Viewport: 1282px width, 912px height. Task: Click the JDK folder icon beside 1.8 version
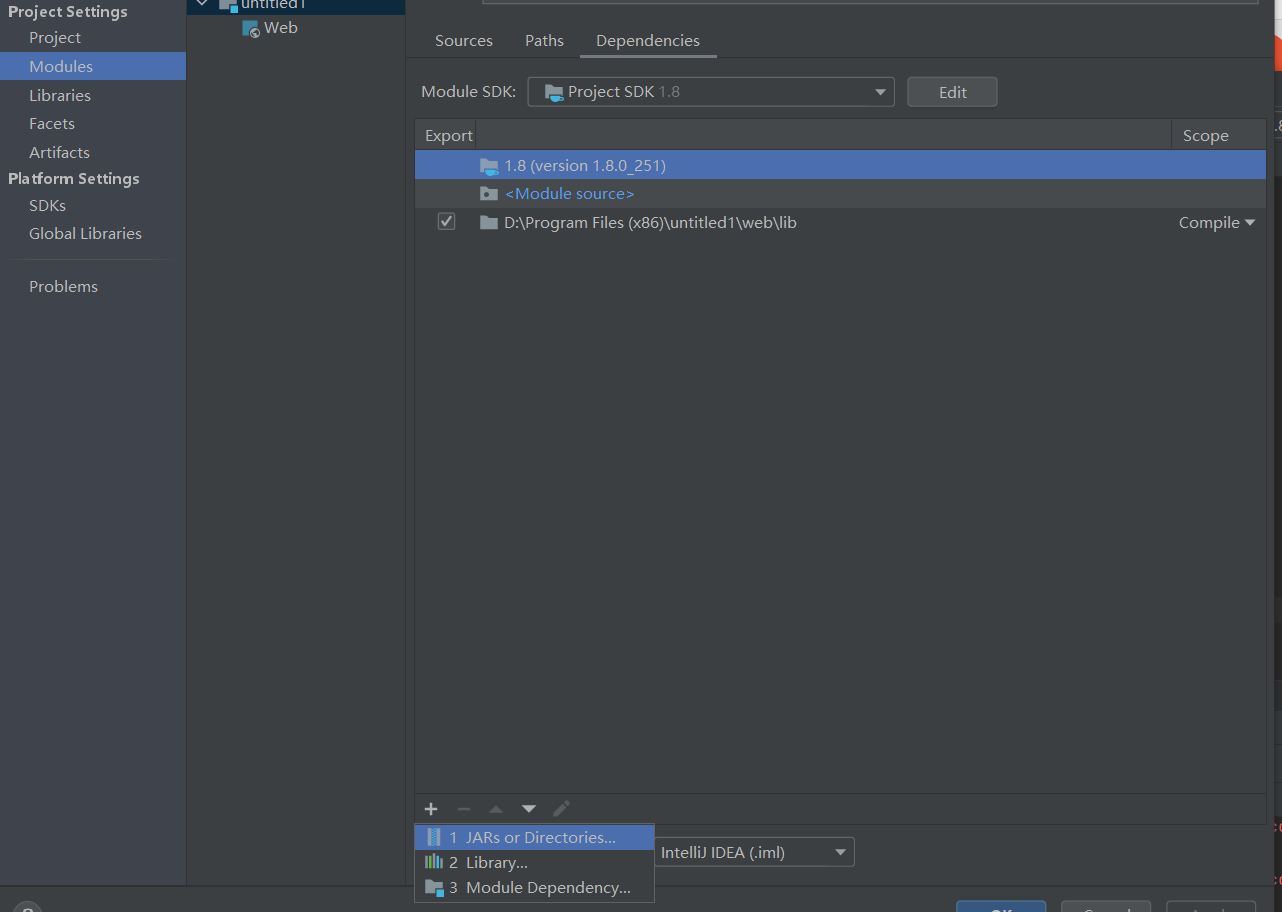point(488,166)
